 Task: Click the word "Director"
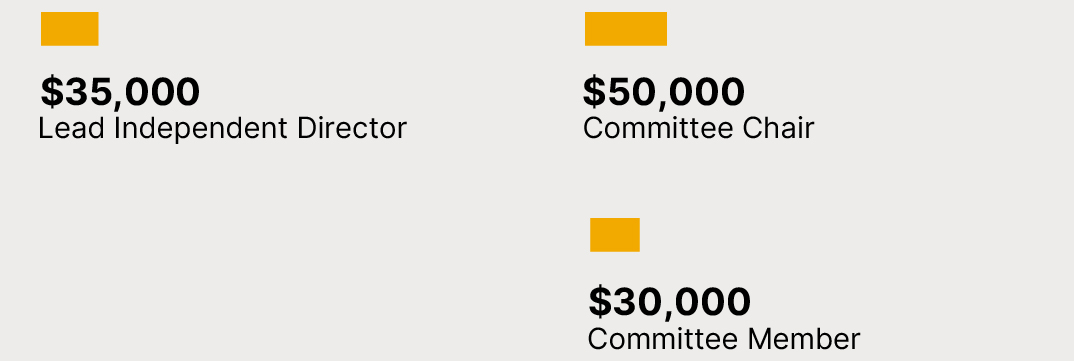point(352,128)
